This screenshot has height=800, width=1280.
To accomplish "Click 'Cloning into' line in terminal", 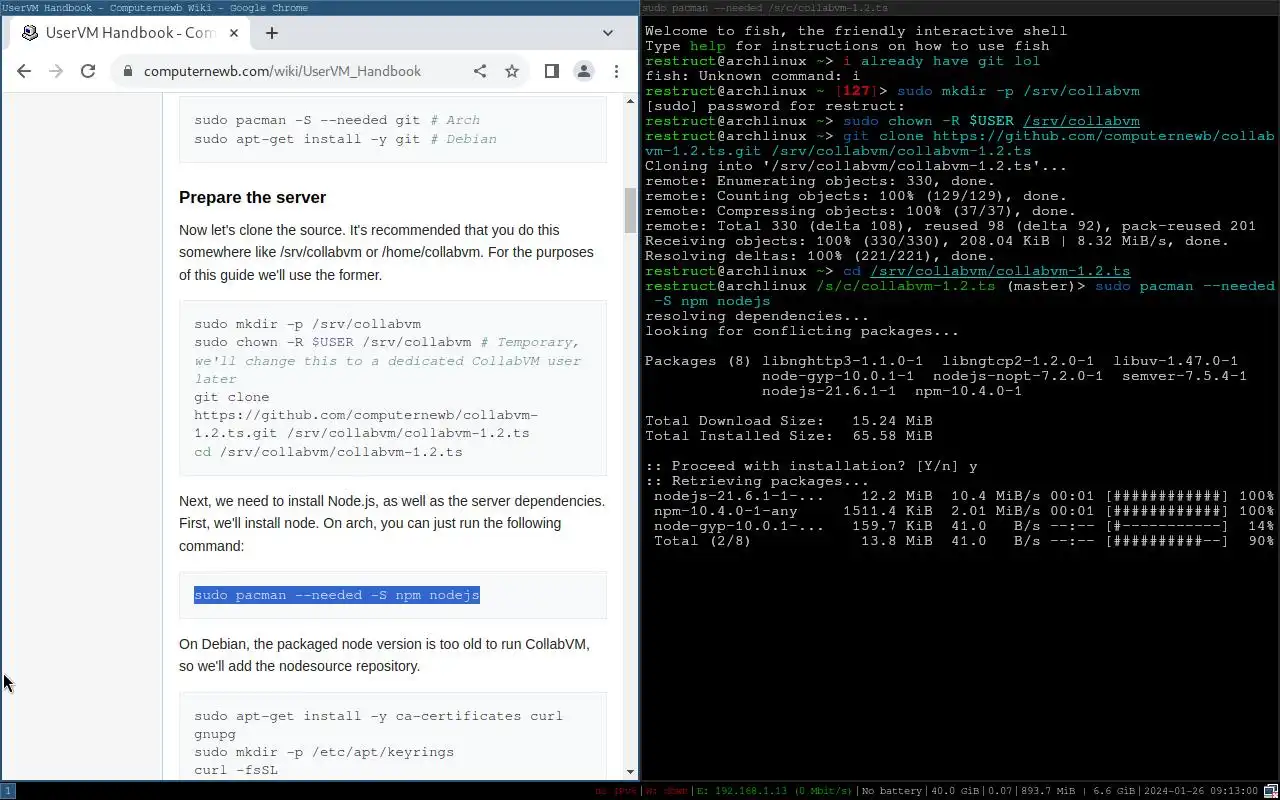I will tap(856, 166).
